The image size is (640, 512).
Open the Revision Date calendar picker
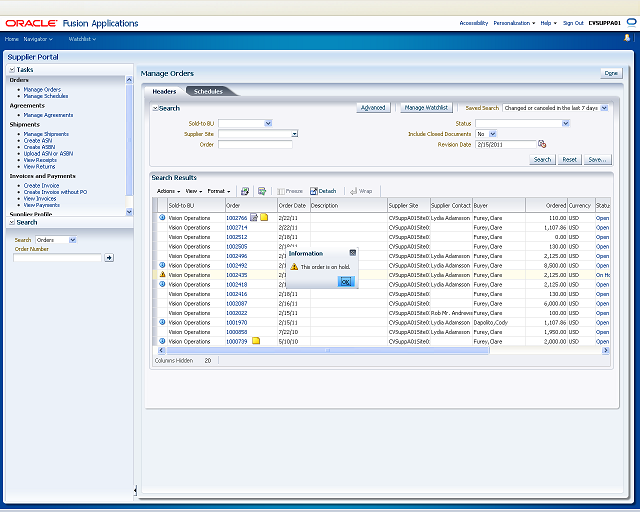click(x=542, y=144)
